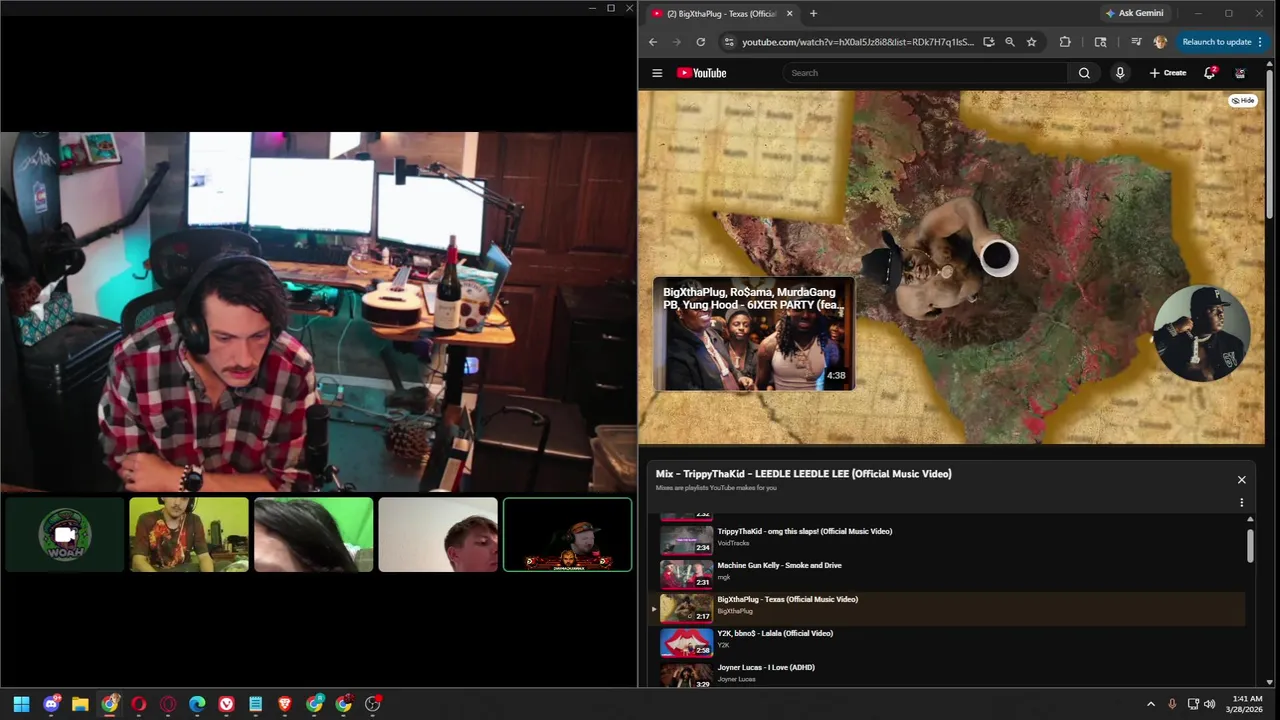1280x720 pixels.
Task: Select the blond participant tile
Action: pos(438,535)
